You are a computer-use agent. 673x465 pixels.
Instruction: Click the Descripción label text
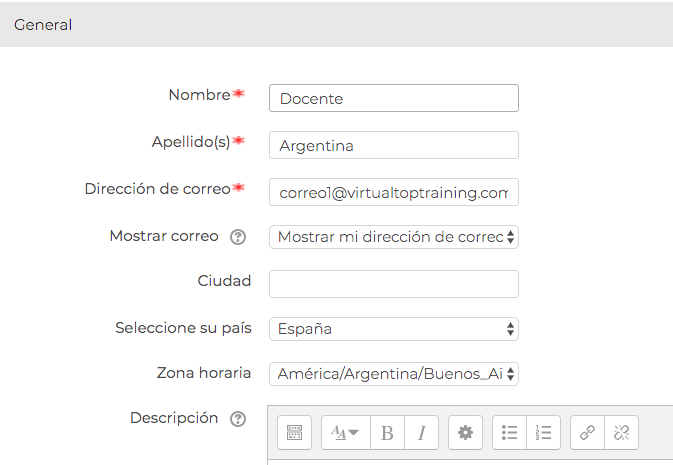[x=174, y=418]
